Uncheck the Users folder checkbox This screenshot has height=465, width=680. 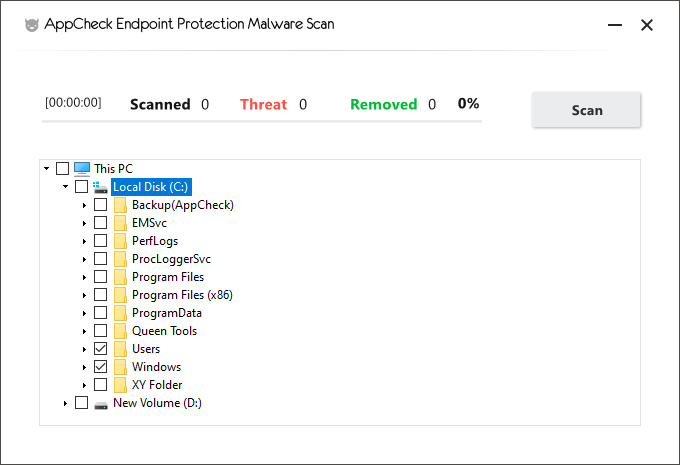click(x=101, y=349)
